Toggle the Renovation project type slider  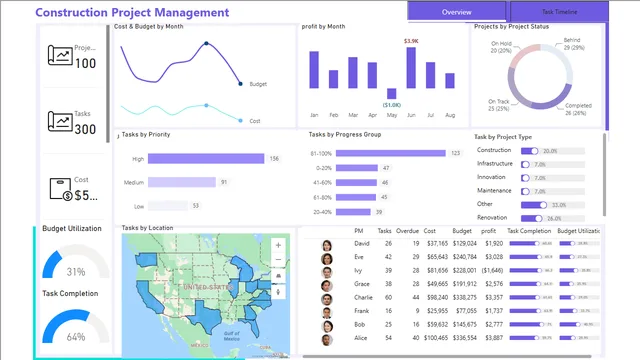point(553,218)
